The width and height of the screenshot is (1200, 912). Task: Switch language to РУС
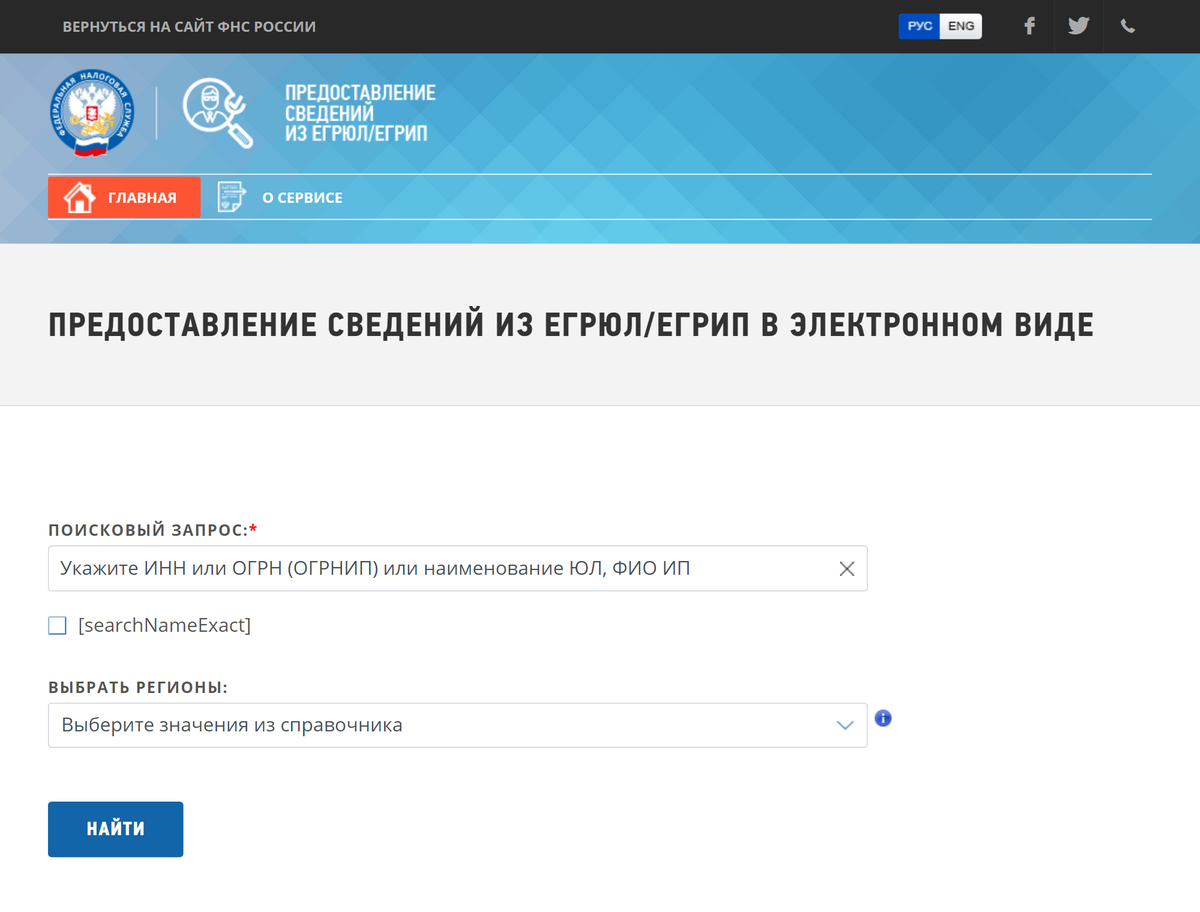[920, 26]
